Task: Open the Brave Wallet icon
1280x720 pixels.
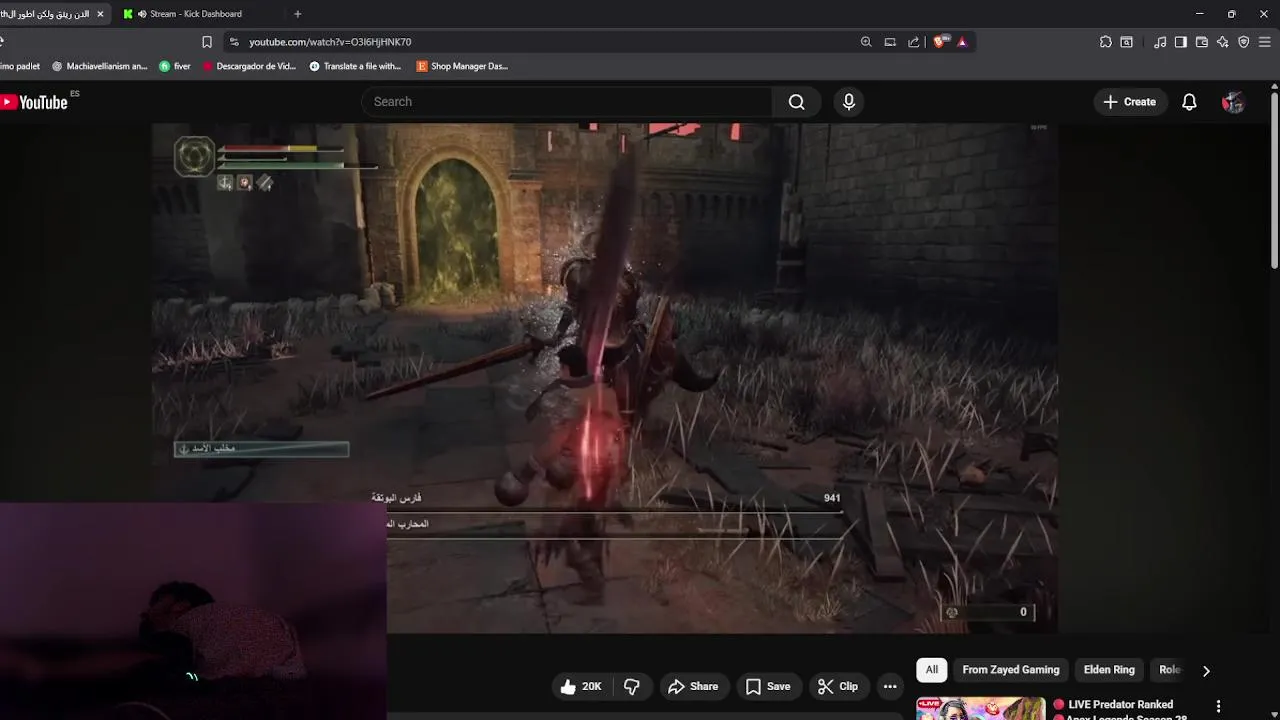Action: click(1202, 42)
